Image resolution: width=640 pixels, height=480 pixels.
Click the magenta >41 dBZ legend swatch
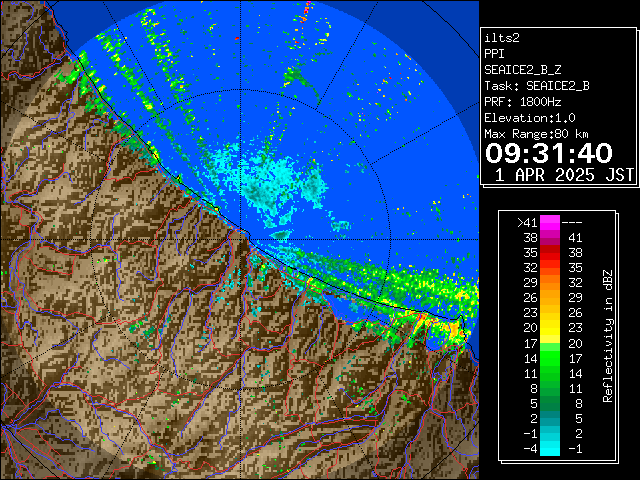[x=550, y=222]
